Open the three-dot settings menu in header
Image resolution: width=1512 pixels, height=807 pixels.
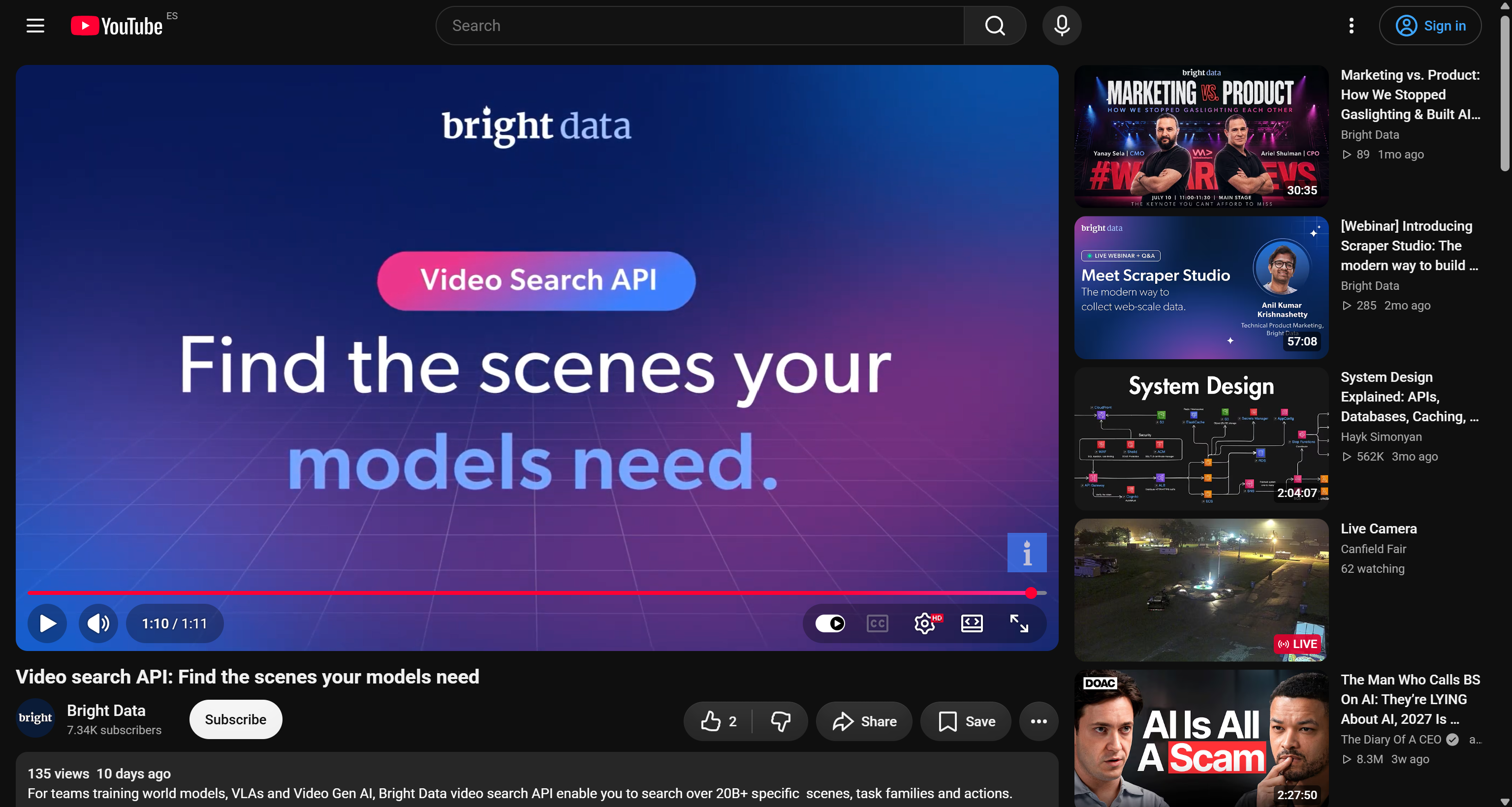tap(1351, 26)
